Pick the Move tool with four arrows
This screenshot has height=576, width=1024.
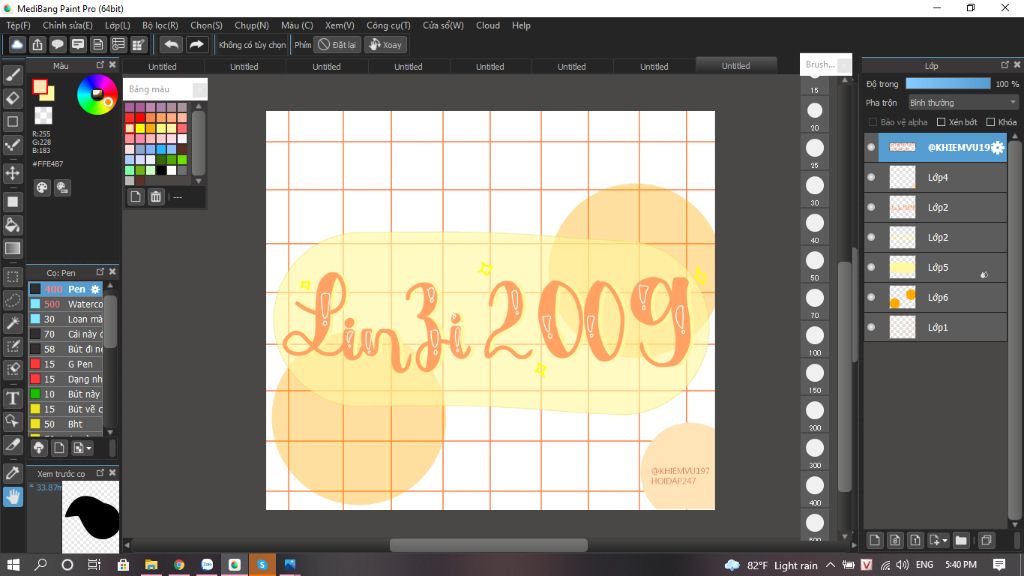(12, 174)
